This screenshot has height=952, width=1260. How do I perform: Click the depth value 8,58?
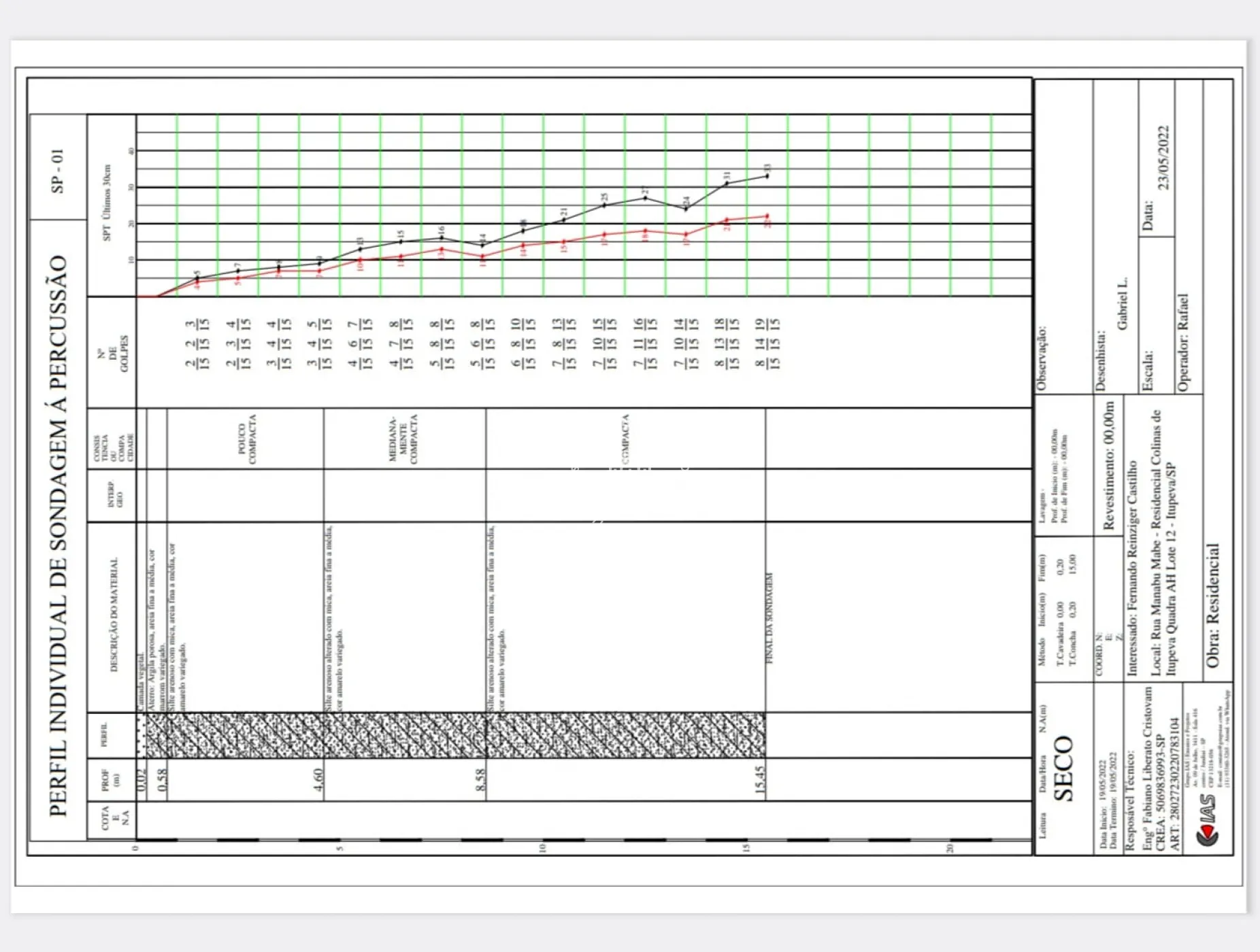[x=480, y=779]
